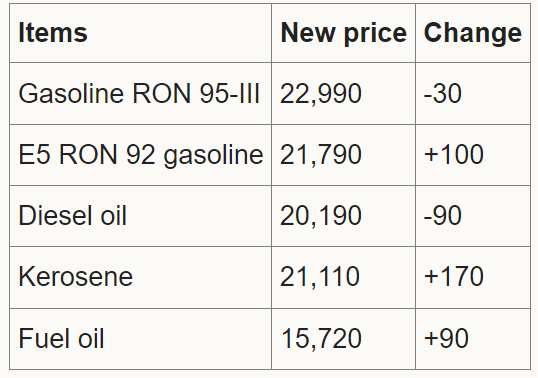This screenshot has width=538, height=378.
Task: Click the Change column header
Action: pyautogui.click(x=473, y=33)
